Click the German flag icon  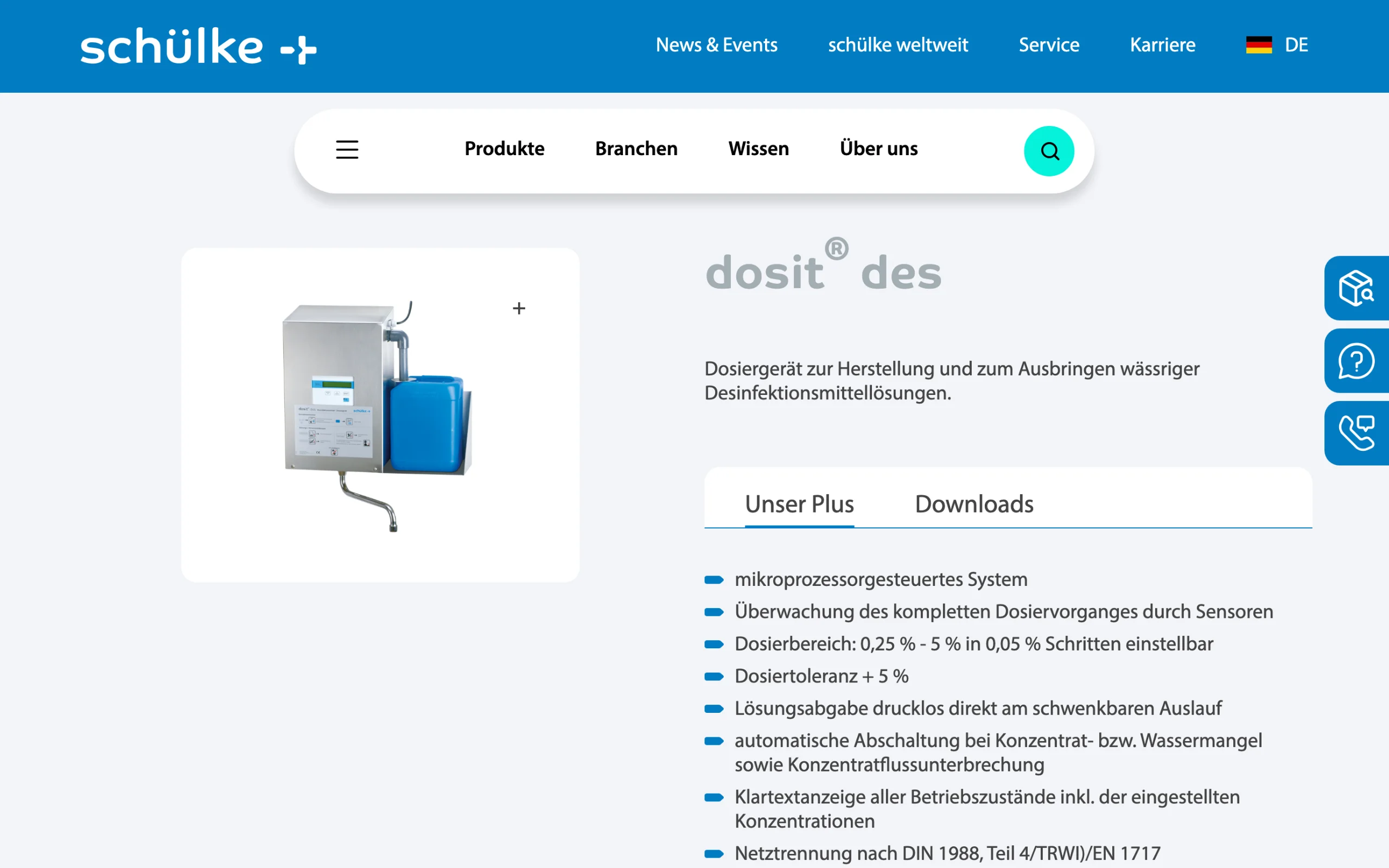[1259, 45]
